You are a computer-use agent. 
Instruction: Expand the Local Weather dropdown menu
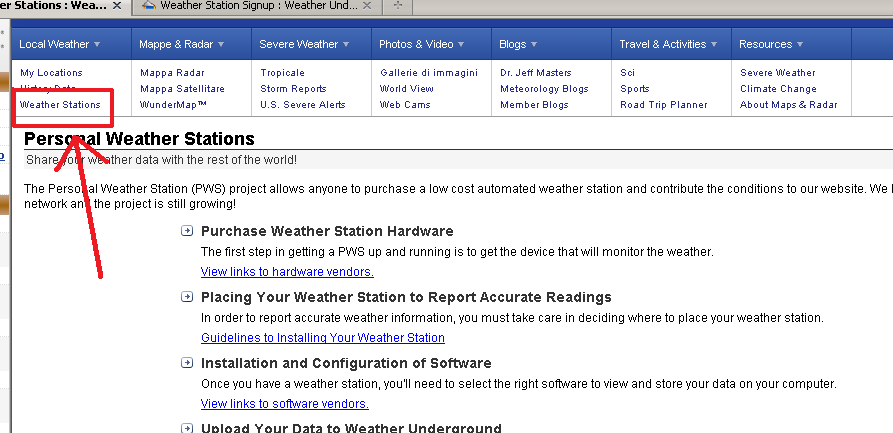(x=60, y=44)
